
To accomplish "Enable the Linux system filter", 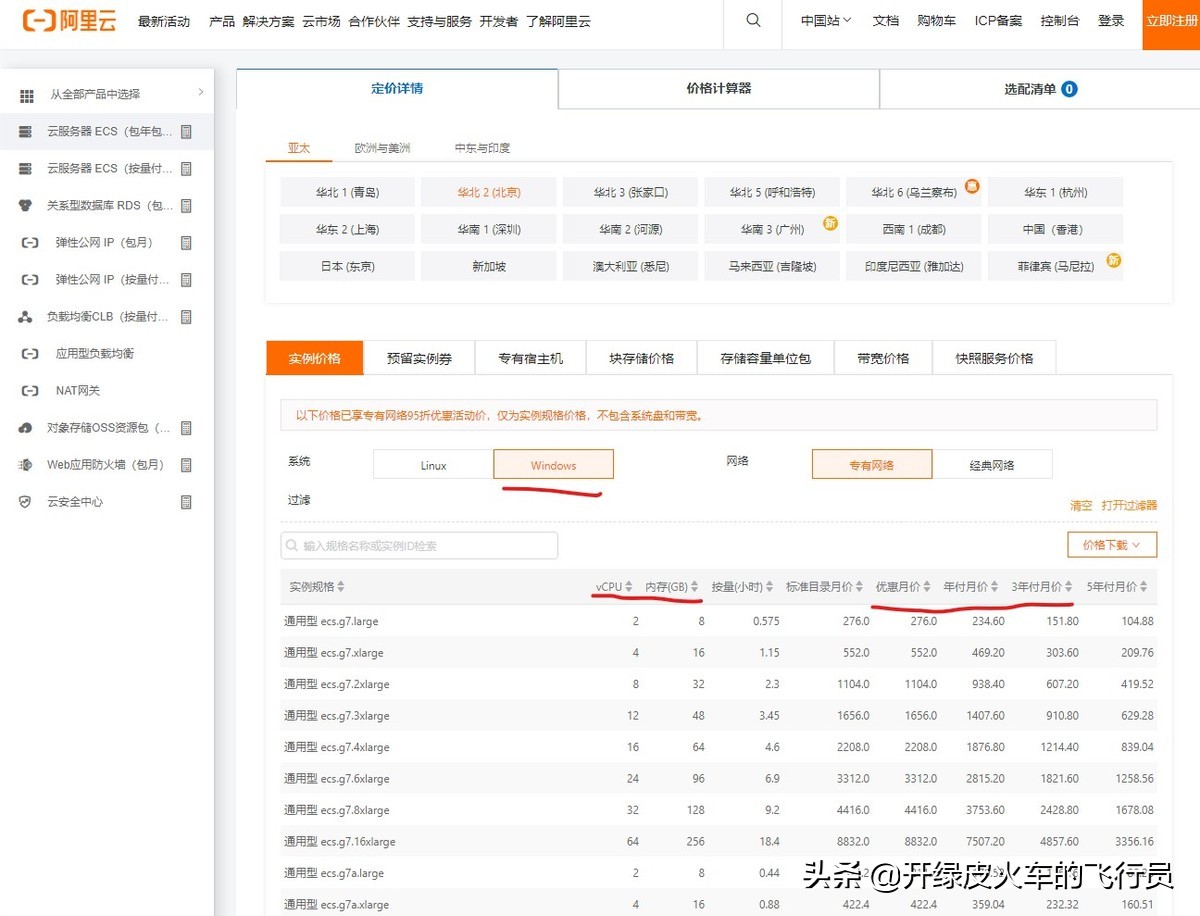I will (x=432, y=464).
